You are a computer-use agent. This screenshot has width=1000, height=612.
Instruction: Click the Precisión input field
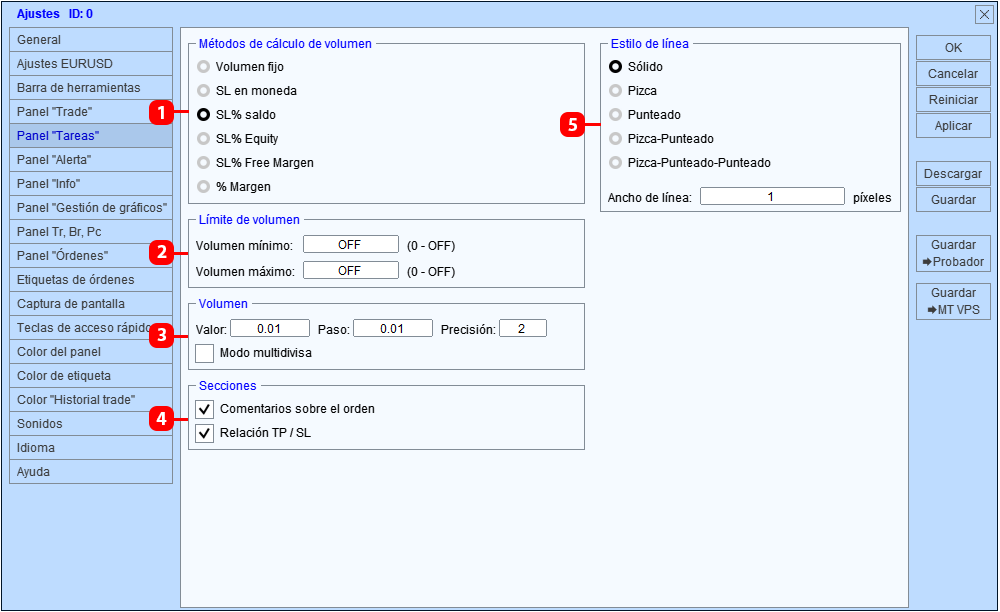522,328
